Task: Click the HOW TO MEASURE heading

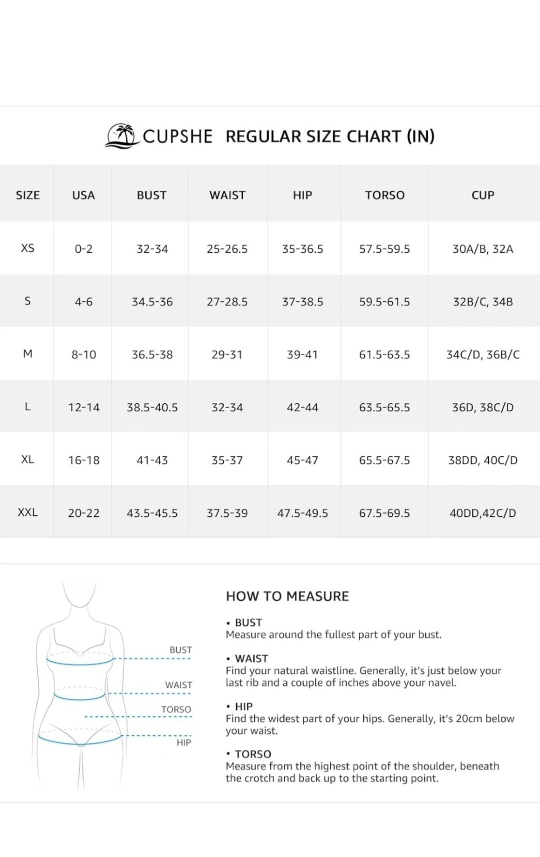Action: (287, 596)
